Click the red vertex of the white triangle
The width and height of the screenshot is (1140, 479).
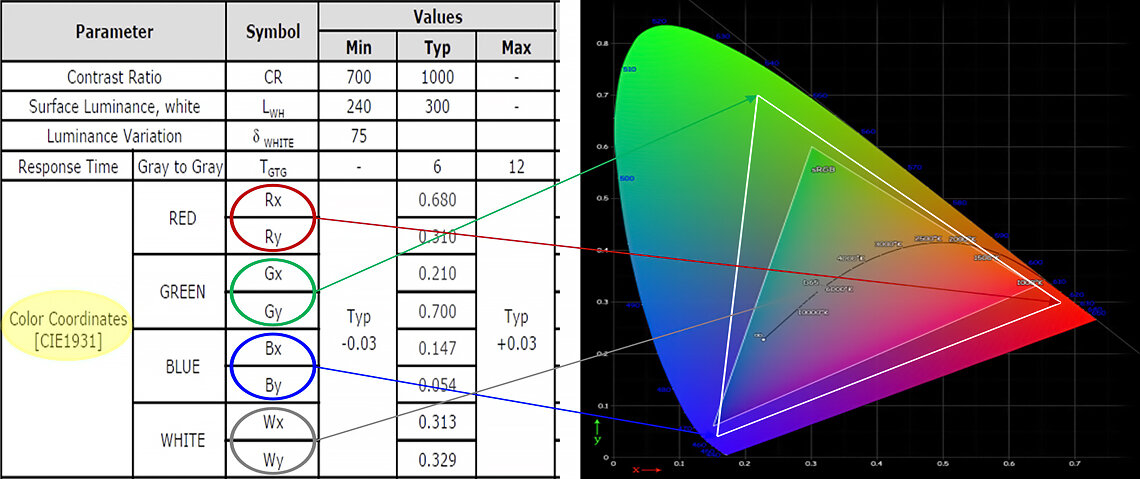tap(1061, 301)
